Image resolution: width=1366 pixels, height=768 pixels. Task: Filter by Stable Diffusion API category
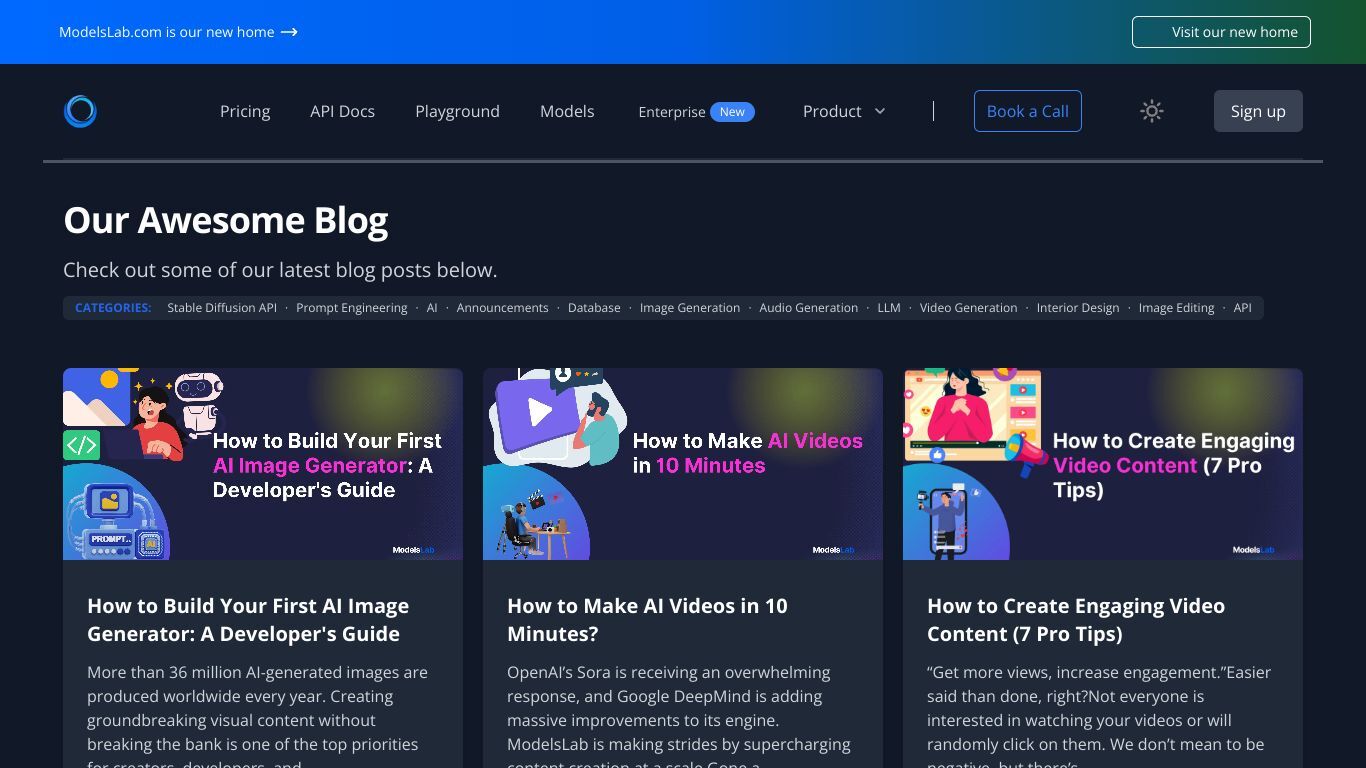[x=222, y=308]
